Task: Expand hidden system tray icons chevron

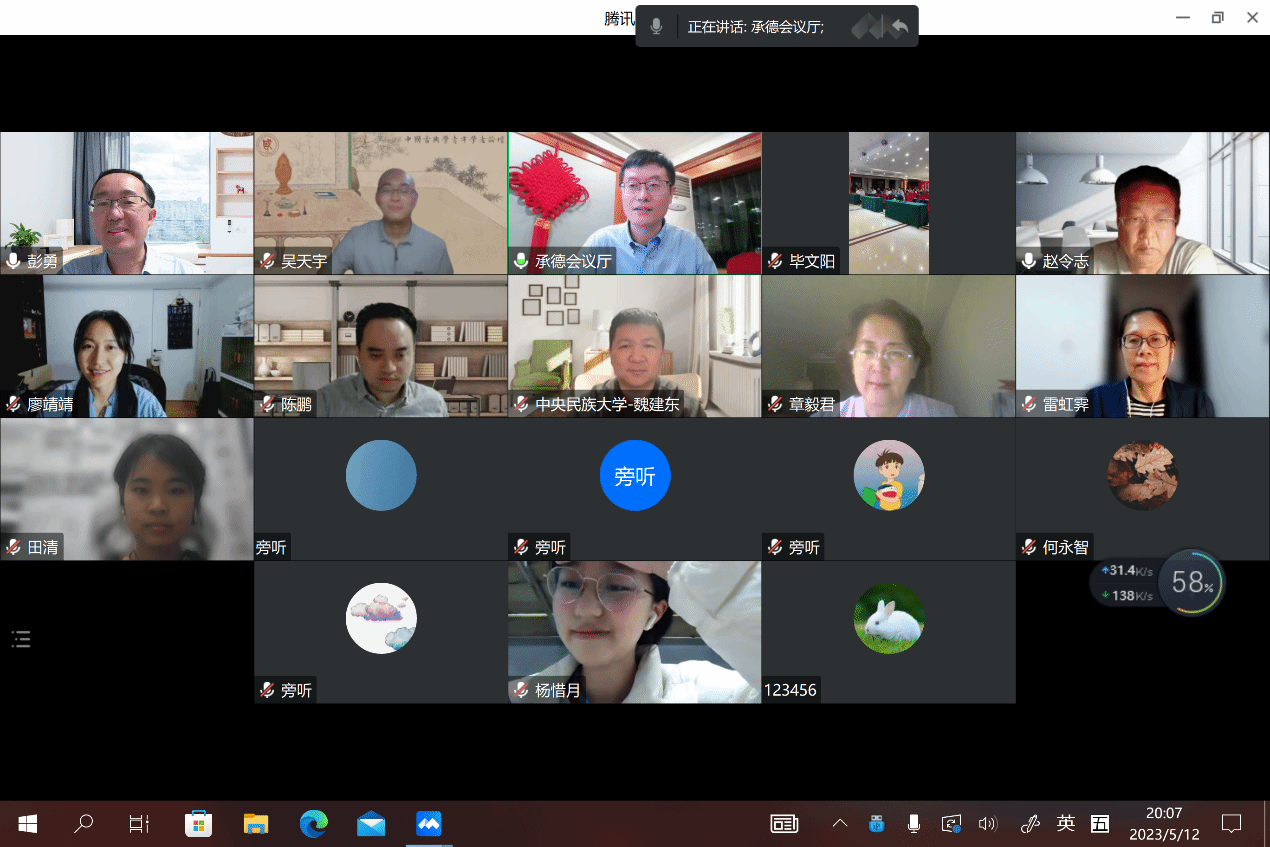Action: click(840, 824)
